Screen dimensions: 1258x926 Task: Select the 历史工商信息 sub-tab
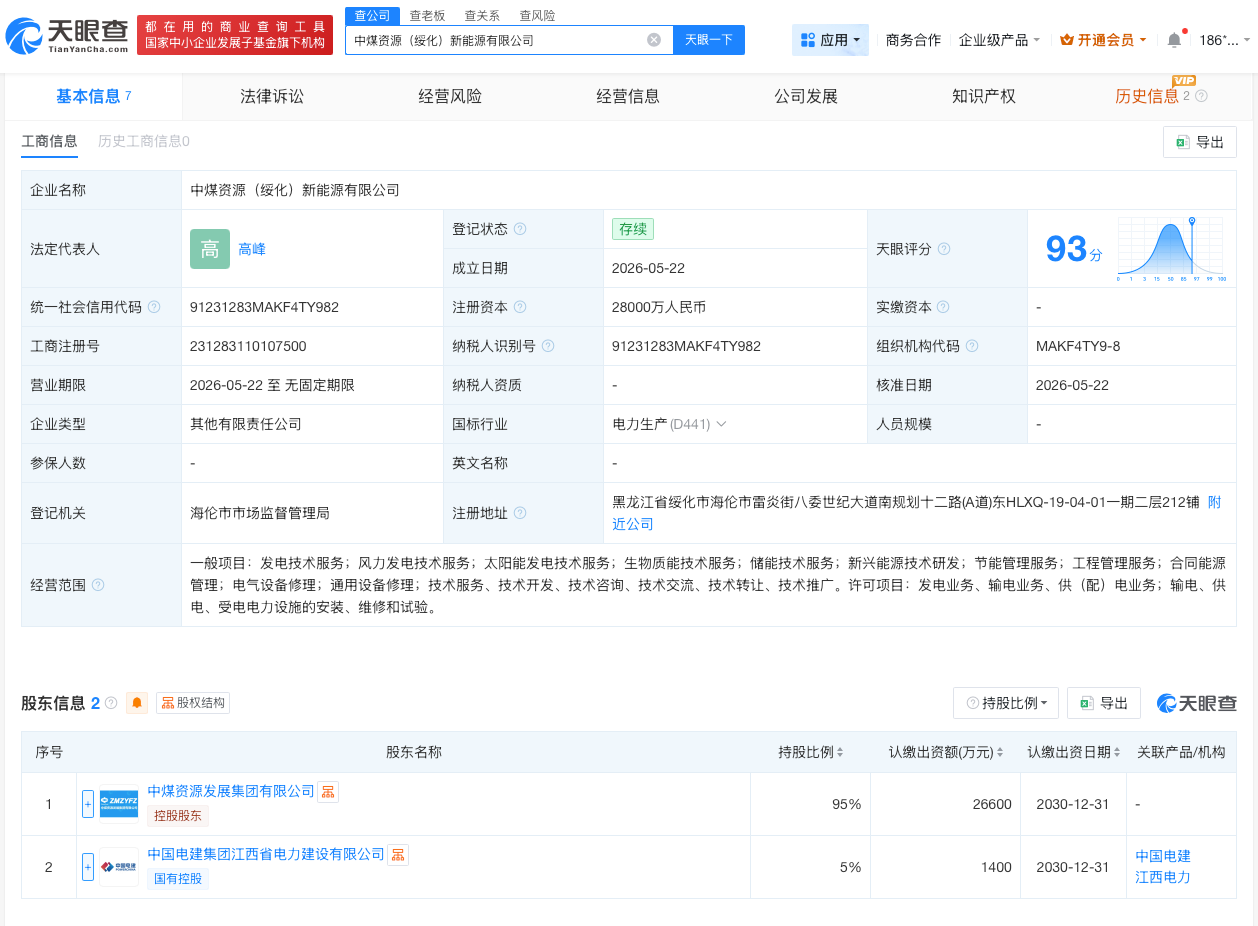(x=143, y=141)
